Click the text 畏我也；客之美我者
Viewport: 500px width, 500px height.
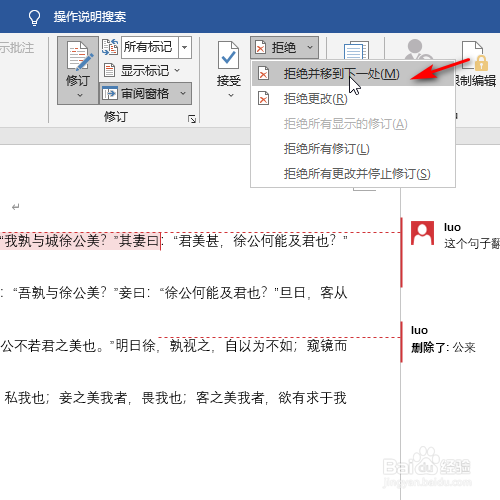[x=203, y=398]
